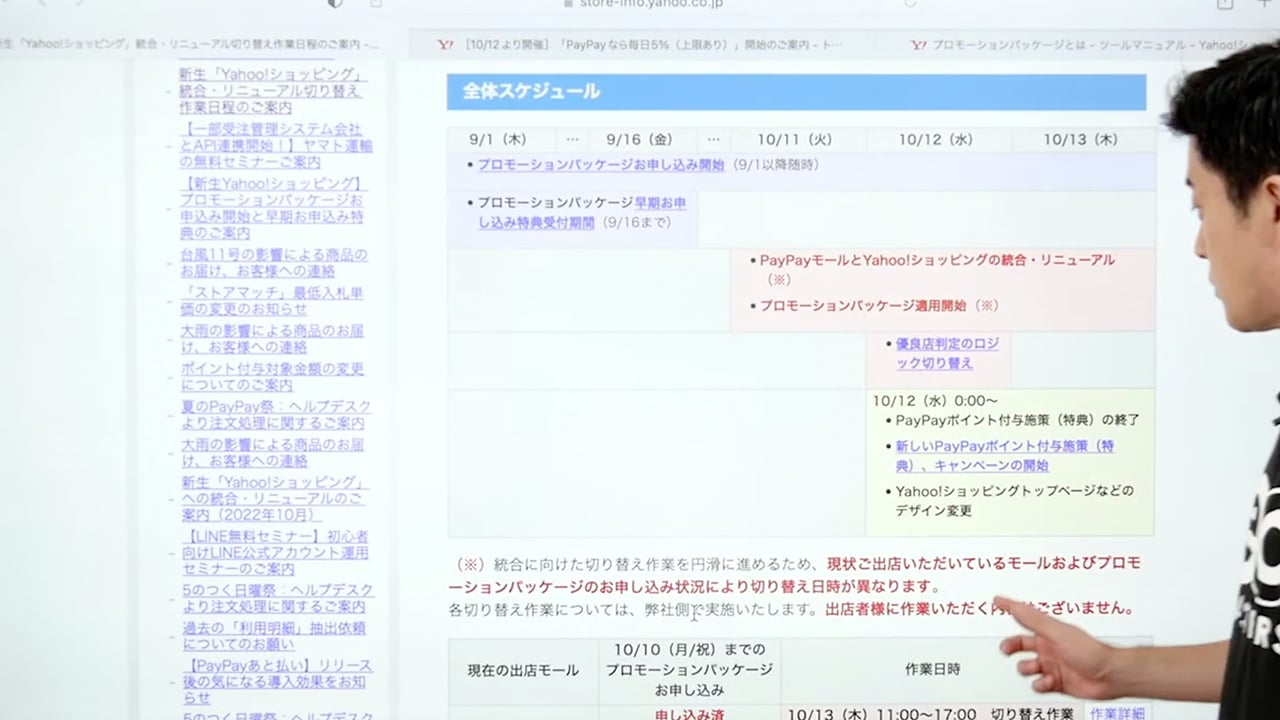The height and width of the screenshot is (720, 1280).
Task: Click the 全体スケジュール section header
Action: 796,92
